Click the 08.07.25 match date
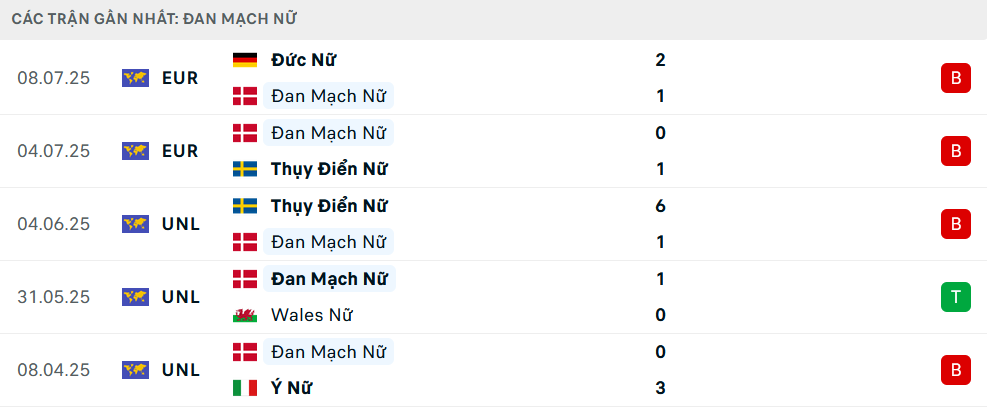The height and width of the screenshot is (408, 987). pos(54,78)
